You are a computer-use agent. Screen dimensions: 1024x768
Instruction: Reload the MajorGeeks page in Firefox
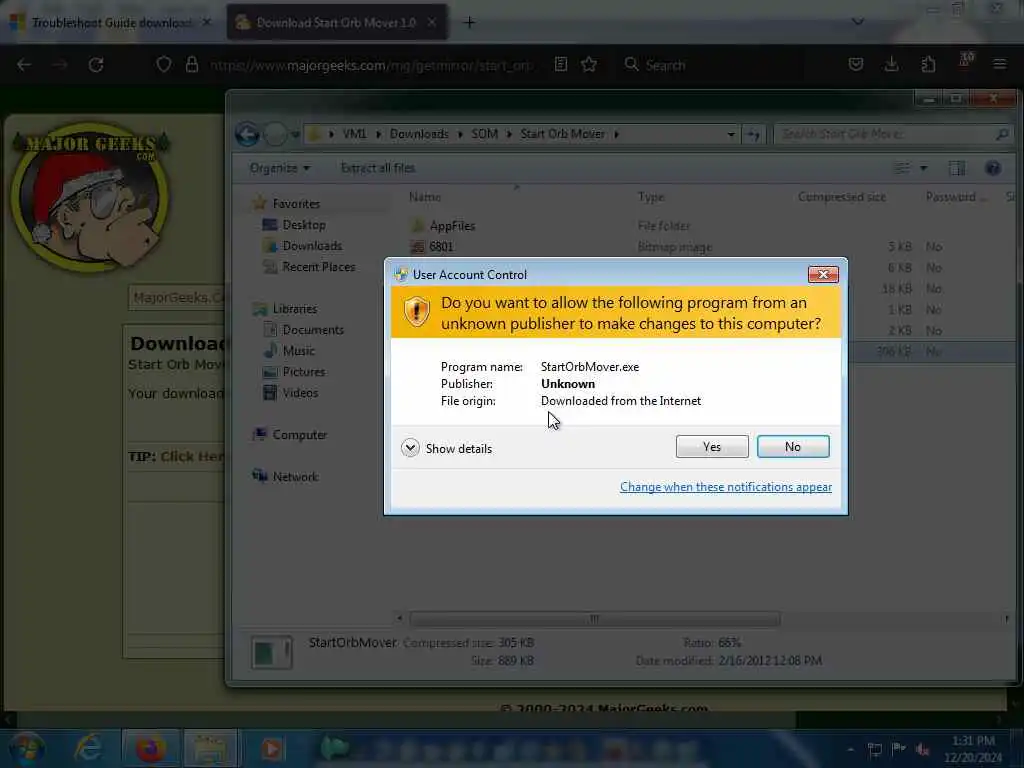point(96,65)
